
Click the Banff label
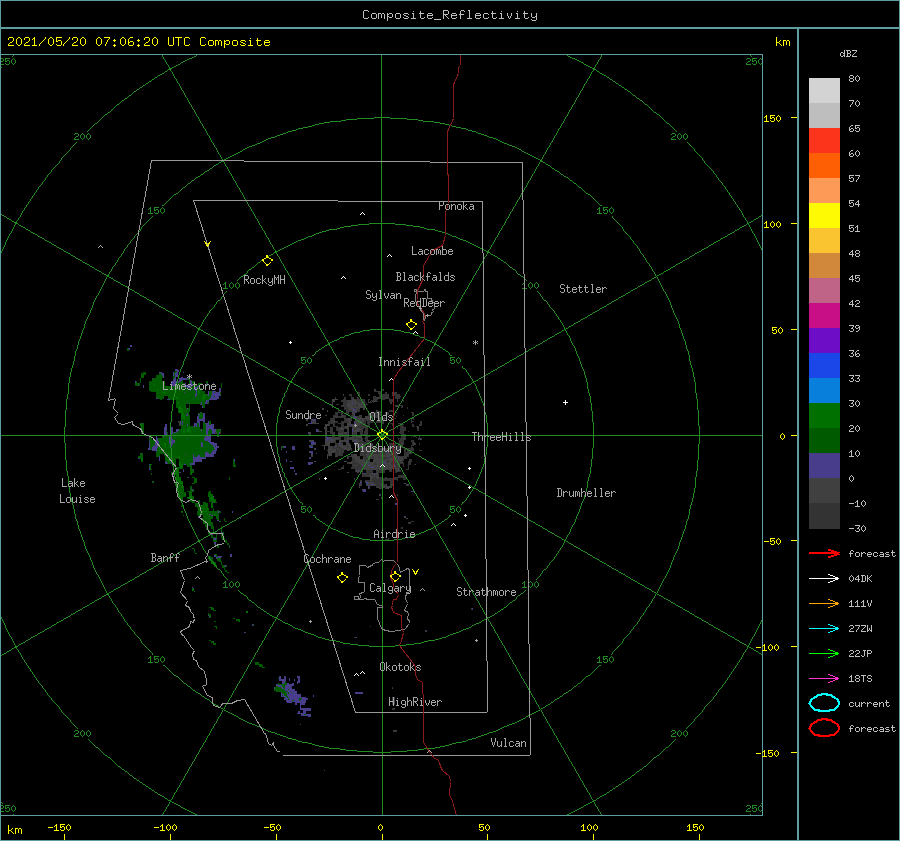point(165,557)
